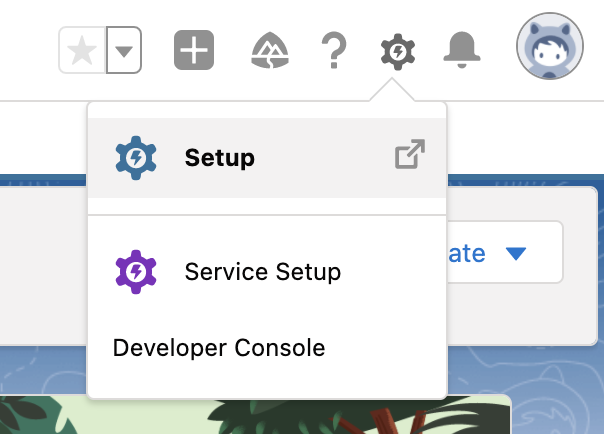Image resolution: width=604 pixels, height=434 pixels.
Task: Click the Favorites star icon
Action: pos(82,50)
